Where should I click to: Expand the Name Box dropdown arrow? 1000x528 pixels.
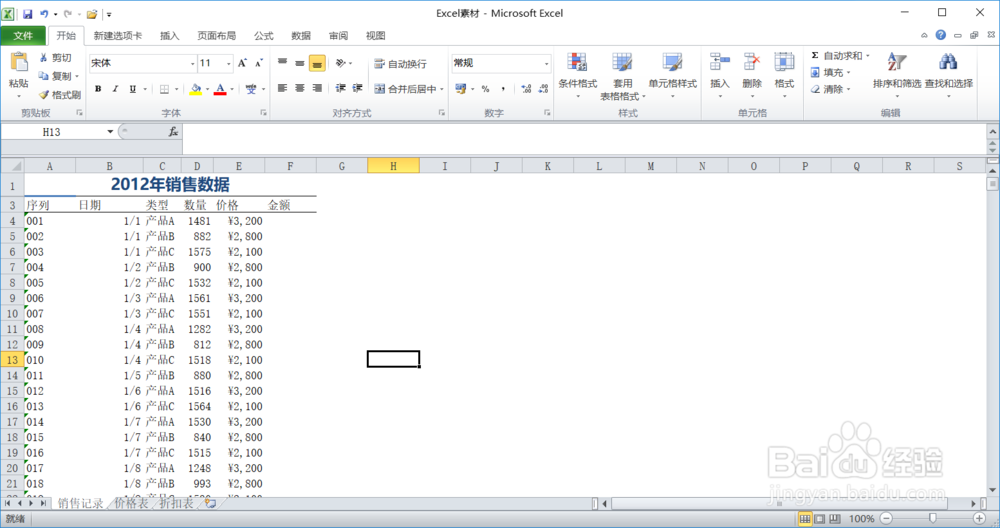pyautogui.click(x=110, y=131)
